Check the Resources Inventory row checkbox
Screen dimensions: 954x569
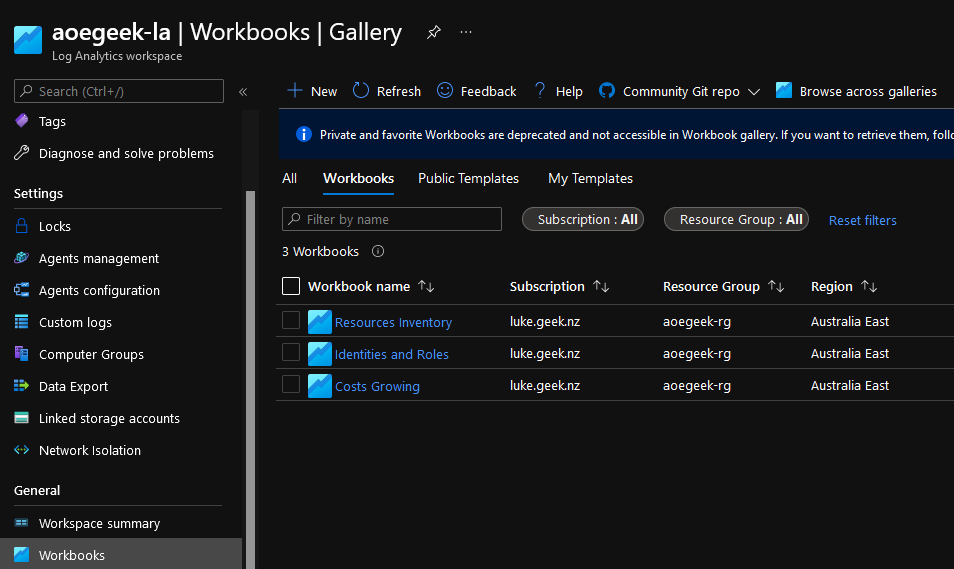(x=291, y=320)
